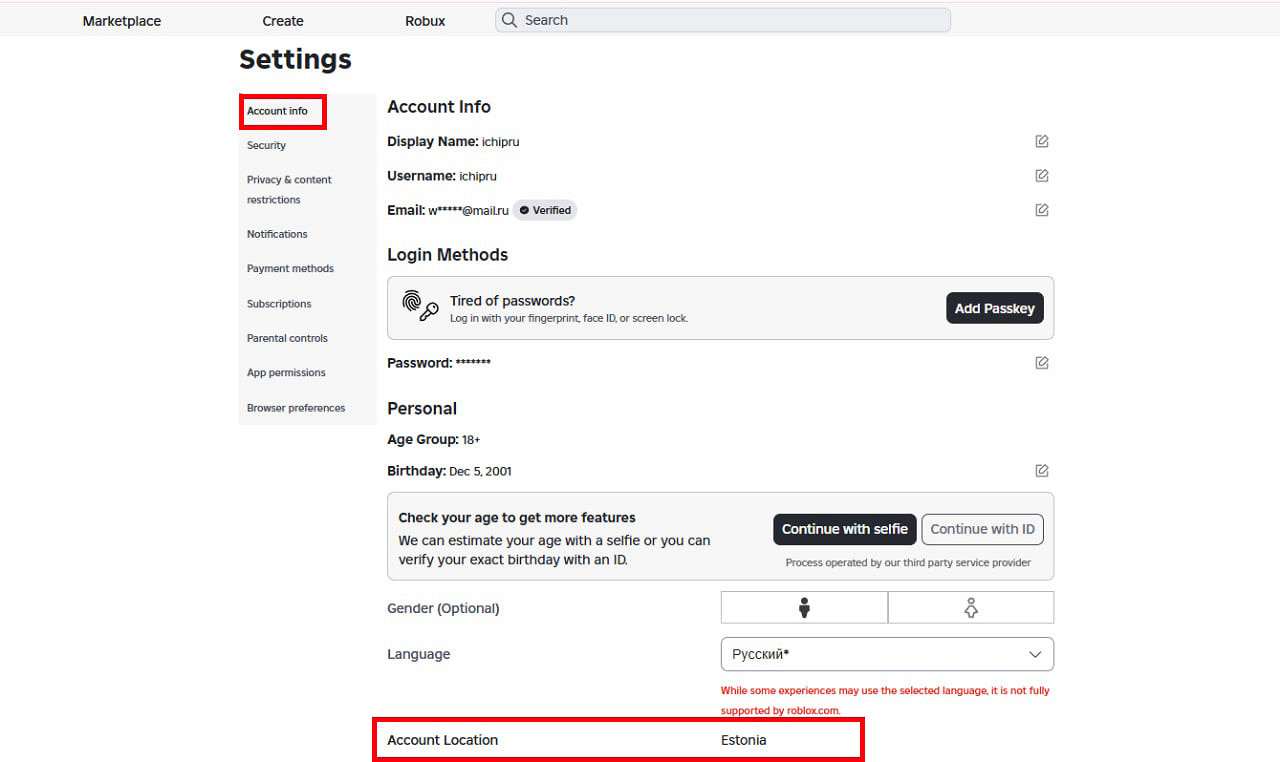Click the edit icon for Email

[x=1042, y=210]
